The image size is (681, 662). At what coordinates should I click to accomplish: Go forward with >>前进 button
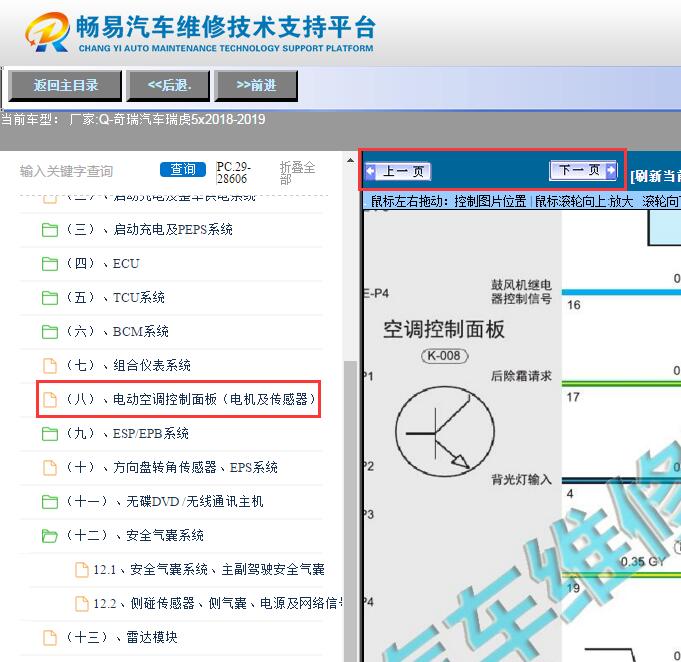tap(256, 86)
